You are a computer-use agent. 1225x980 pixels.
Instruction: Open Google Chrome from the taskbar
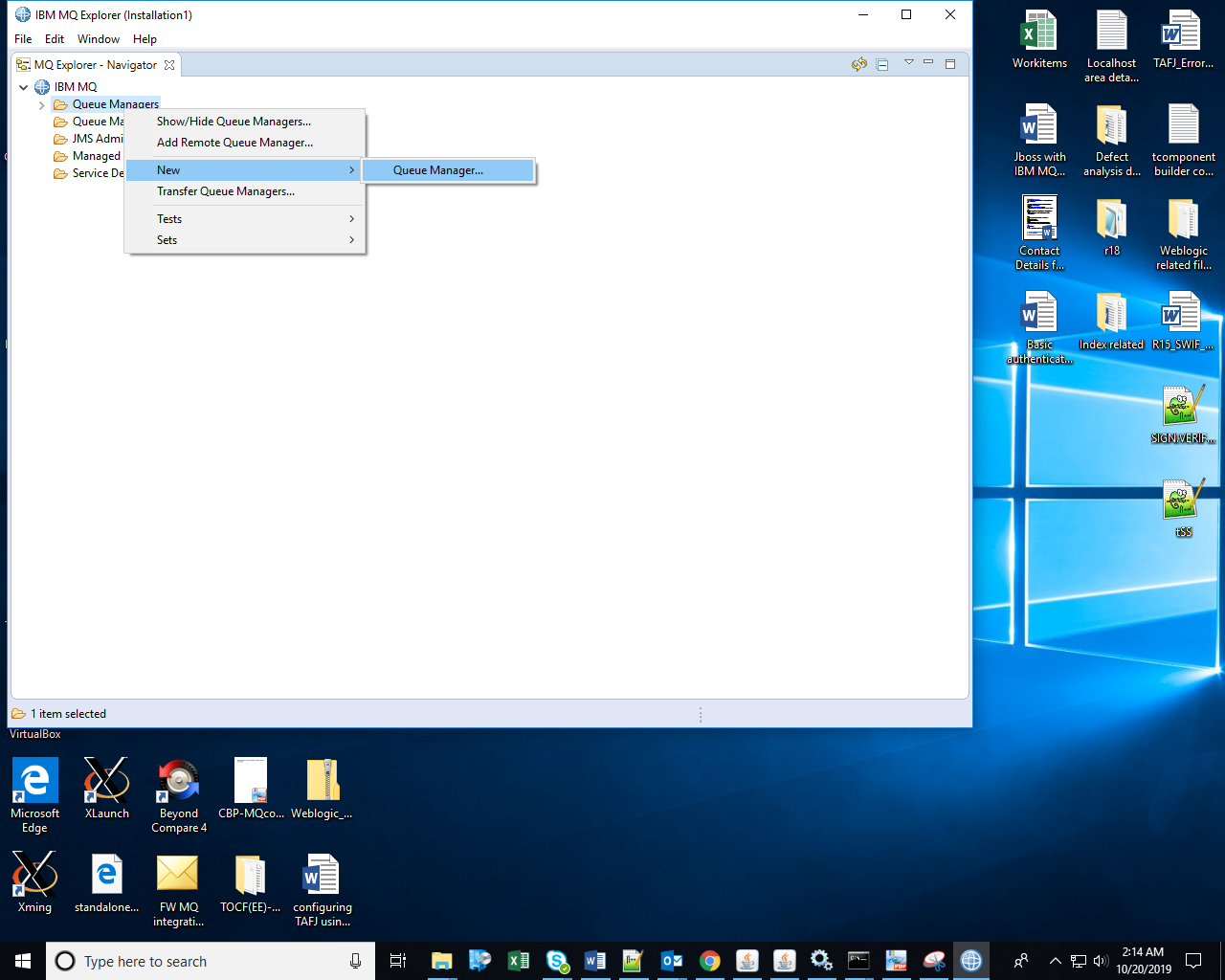coord(709,961)
